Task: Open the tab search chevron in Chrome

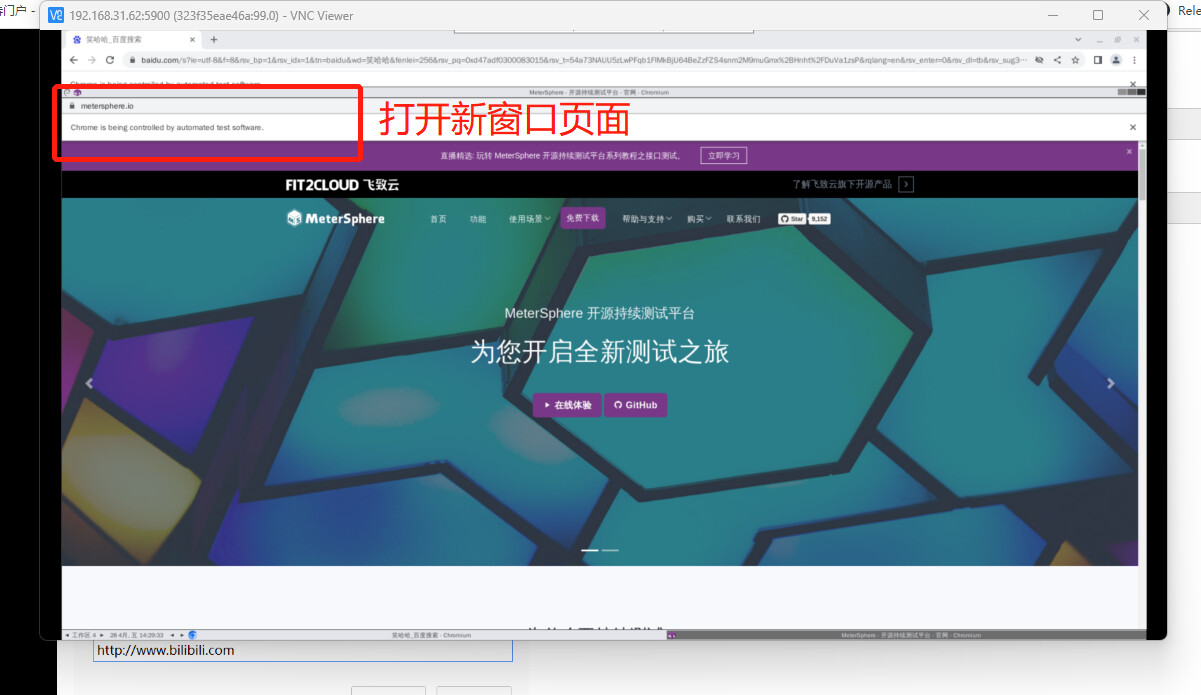Action: coord(1078,40)
